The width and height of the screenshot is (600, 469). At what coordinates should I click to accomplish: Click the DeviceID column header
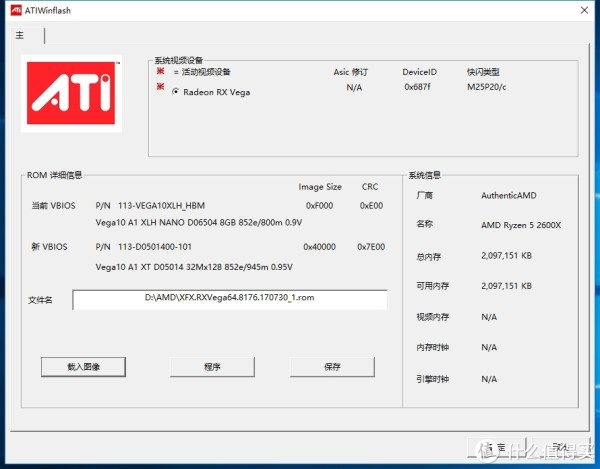point(419,72)
